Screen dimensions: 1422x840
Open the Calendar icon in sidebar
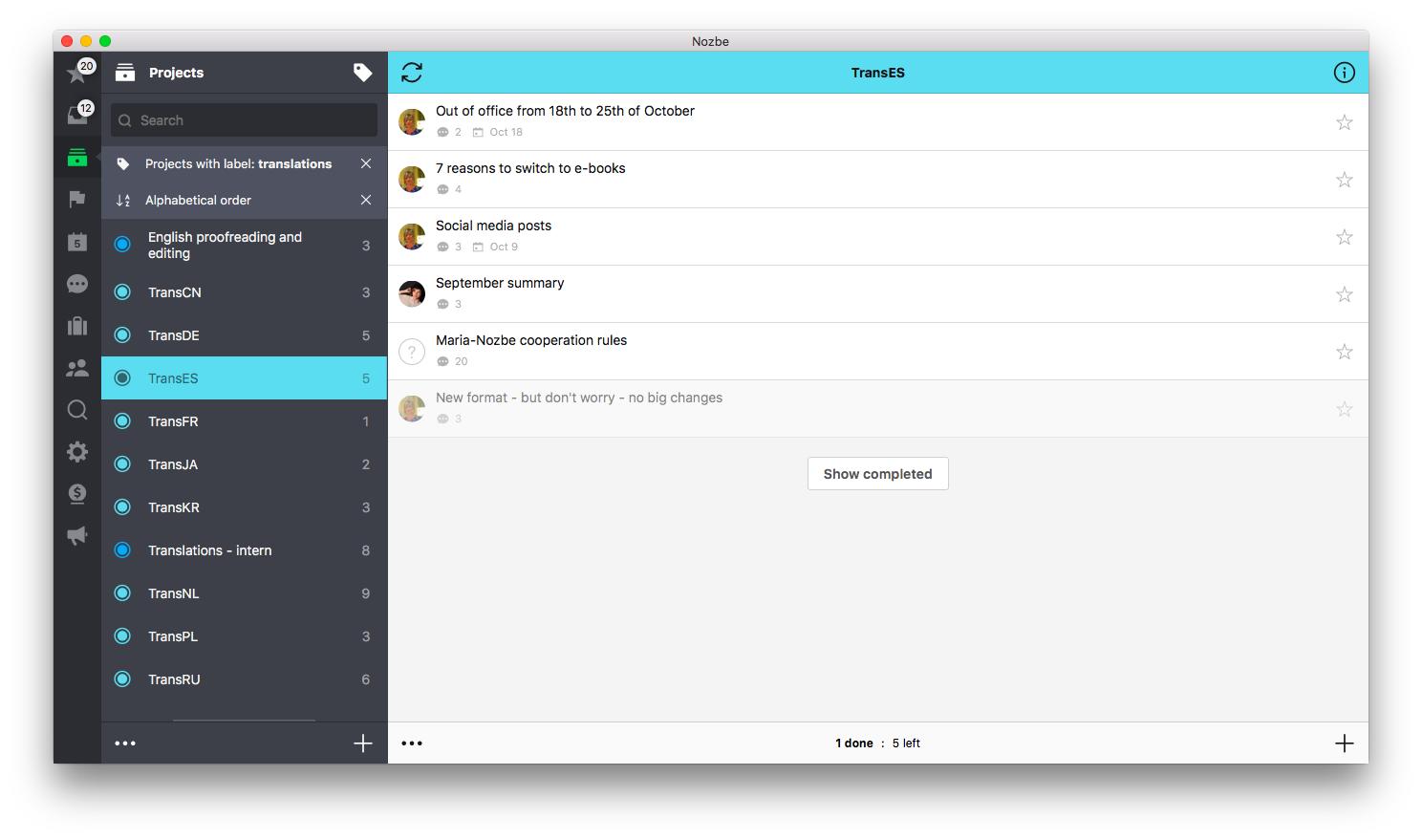coord(77,242)
